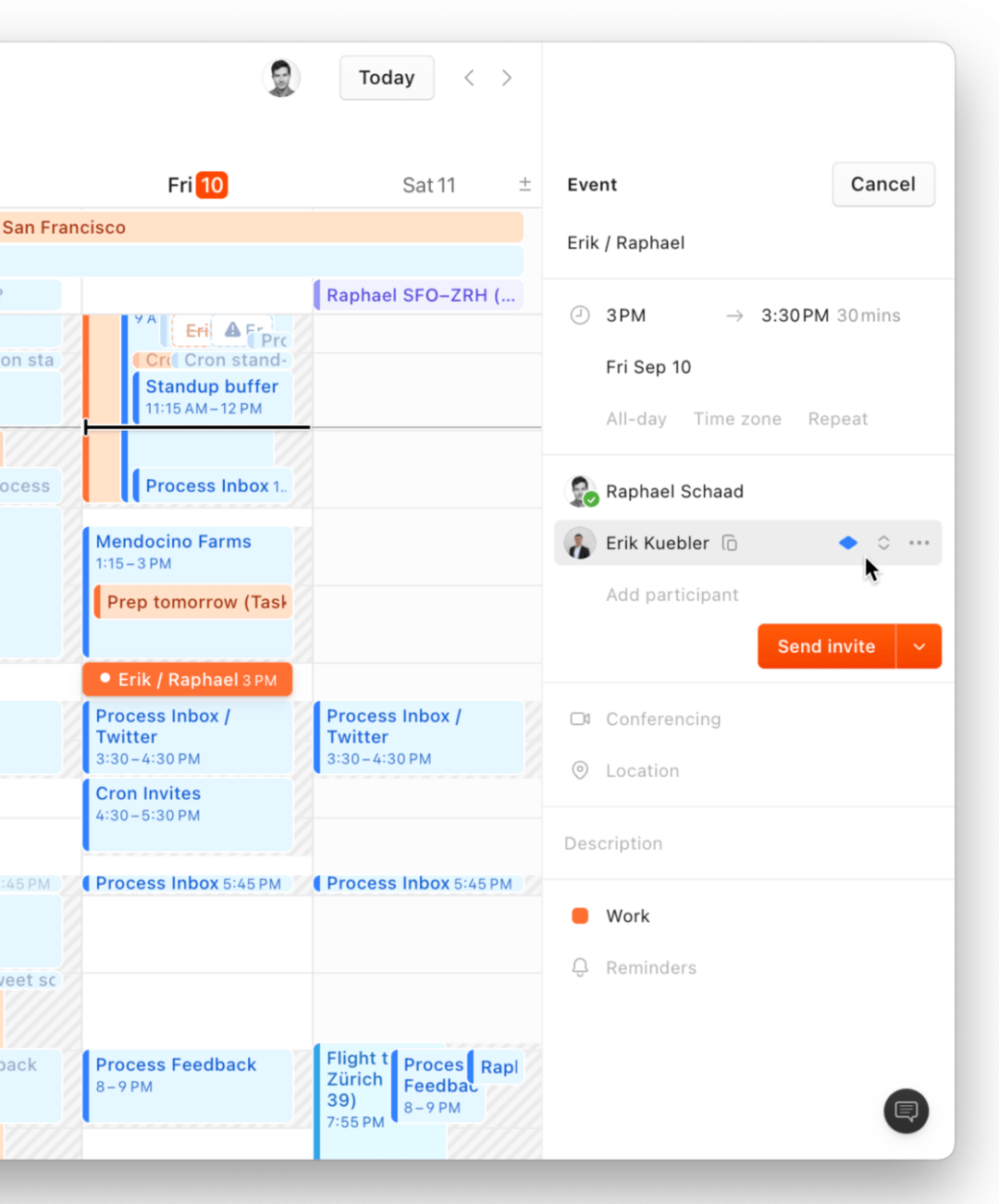Go to the previous week arrow
The height and width of the screenshot is (1204, 999).
[x=470, y=78]
